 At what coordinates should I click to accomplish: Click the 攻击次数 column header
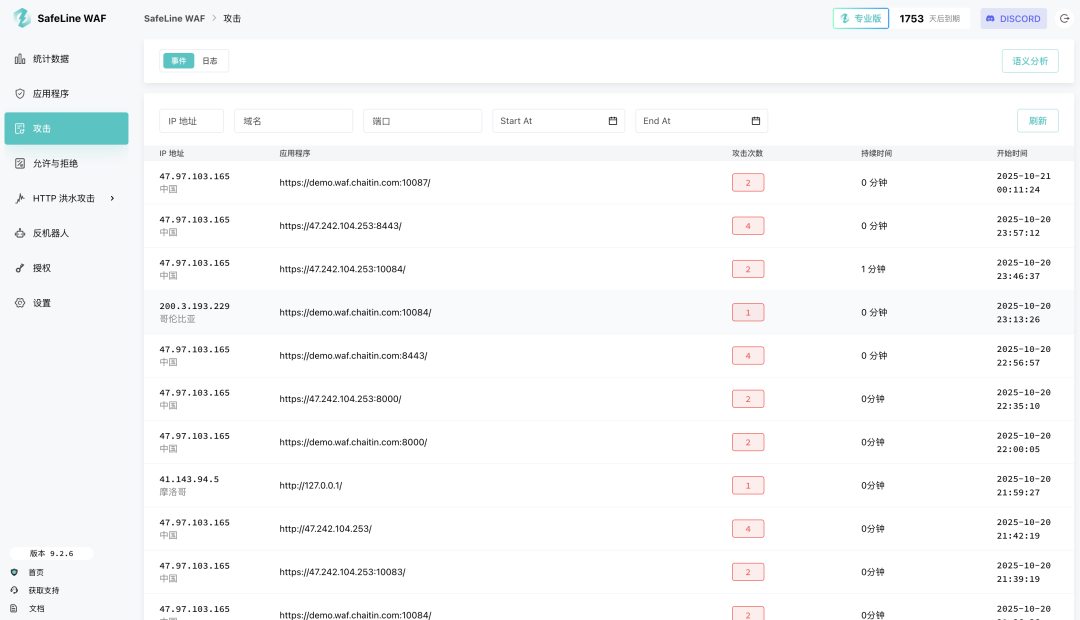747,154
